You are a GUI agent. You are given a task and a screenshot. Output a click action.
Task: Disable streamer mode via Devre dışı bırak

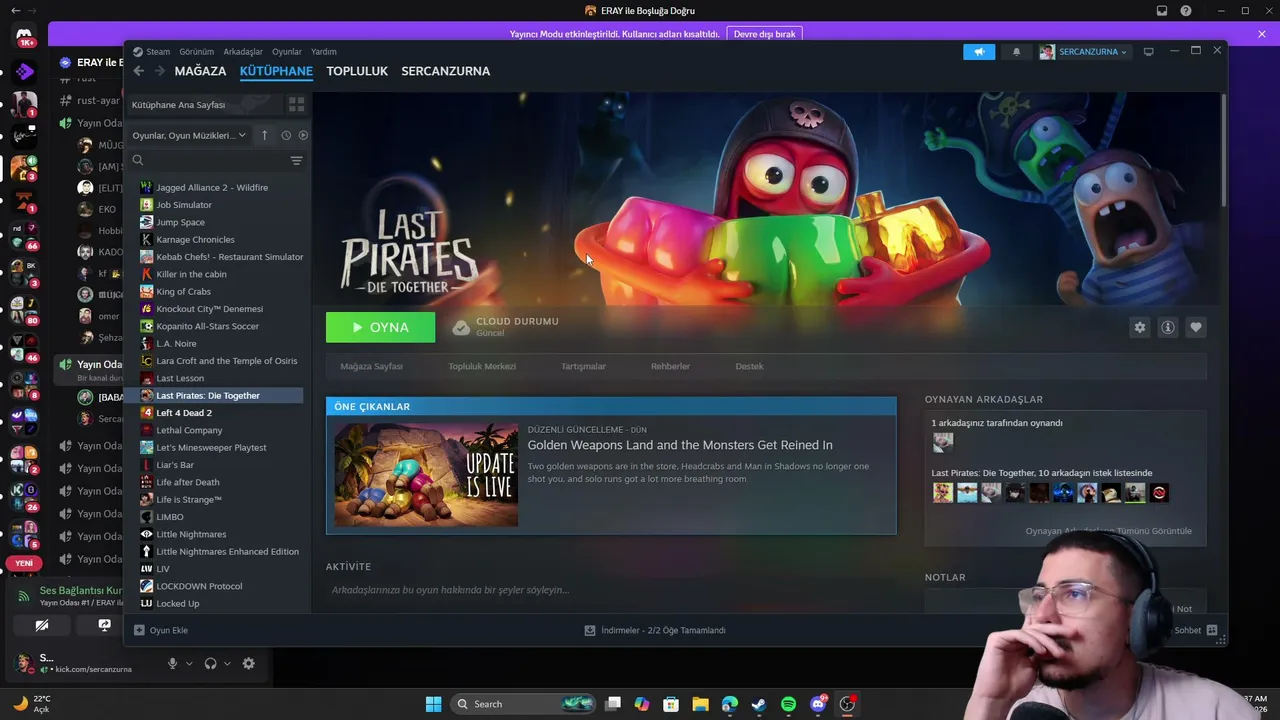(764, 34)
